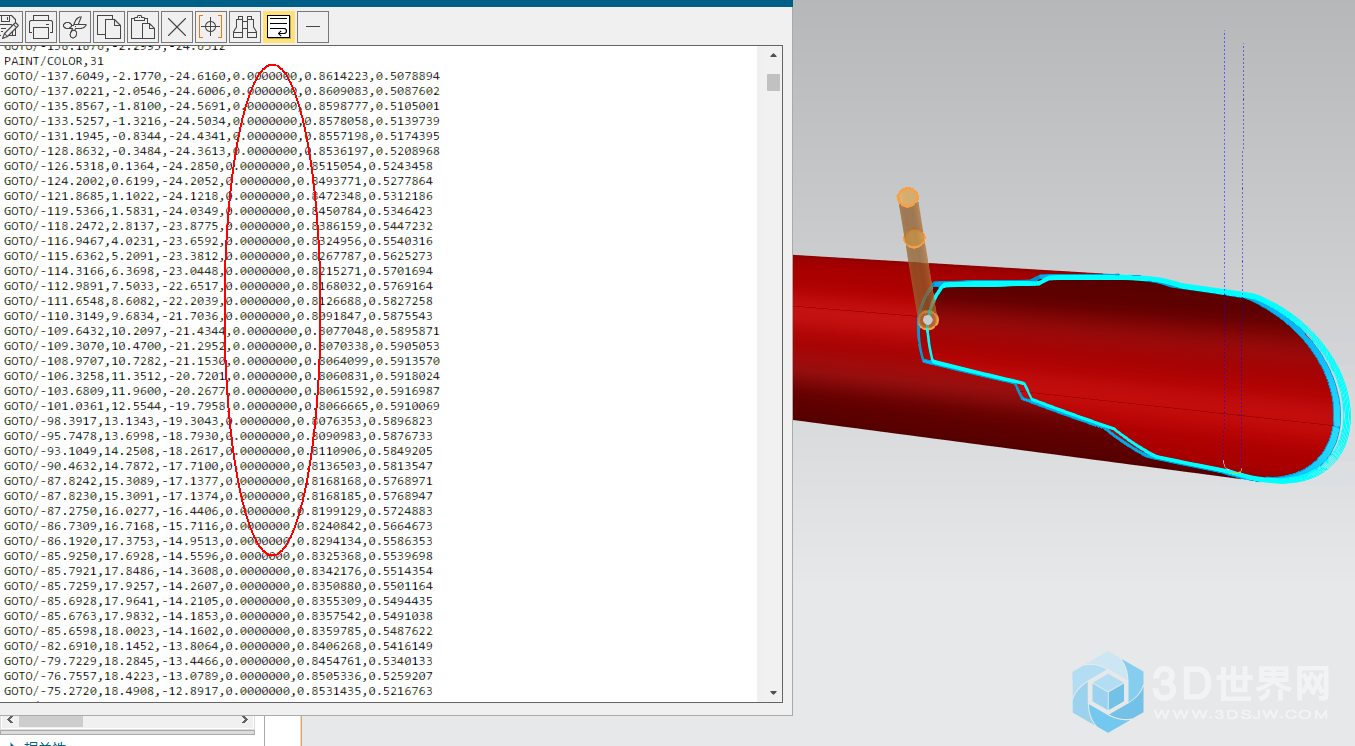Delete selection with the X icon
Image resolution: width=1355 pixels, height=746 pixels.
pos(177,26)
